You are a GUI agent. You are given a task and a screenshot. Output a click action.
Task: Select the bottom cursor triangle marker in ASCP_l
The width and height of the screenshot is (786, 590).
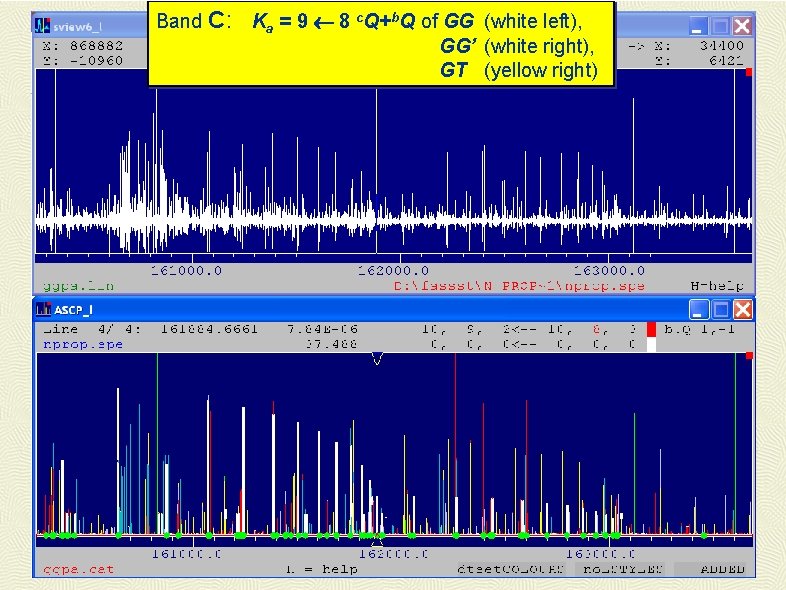(x=377, y=541)
